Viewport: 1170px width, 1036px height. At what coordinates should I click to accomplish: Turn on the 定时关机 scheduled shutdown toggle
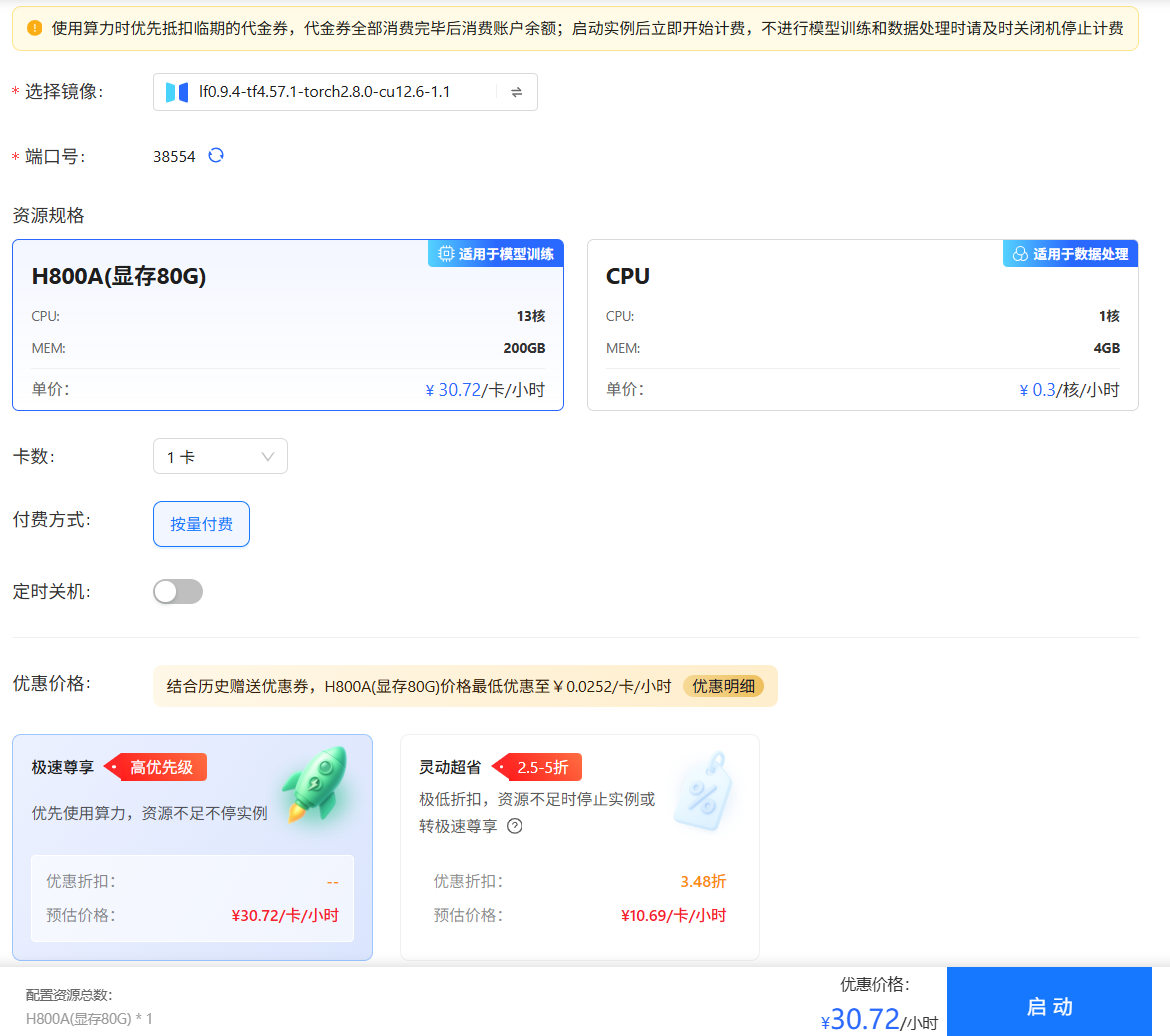[x=177, y=591]
